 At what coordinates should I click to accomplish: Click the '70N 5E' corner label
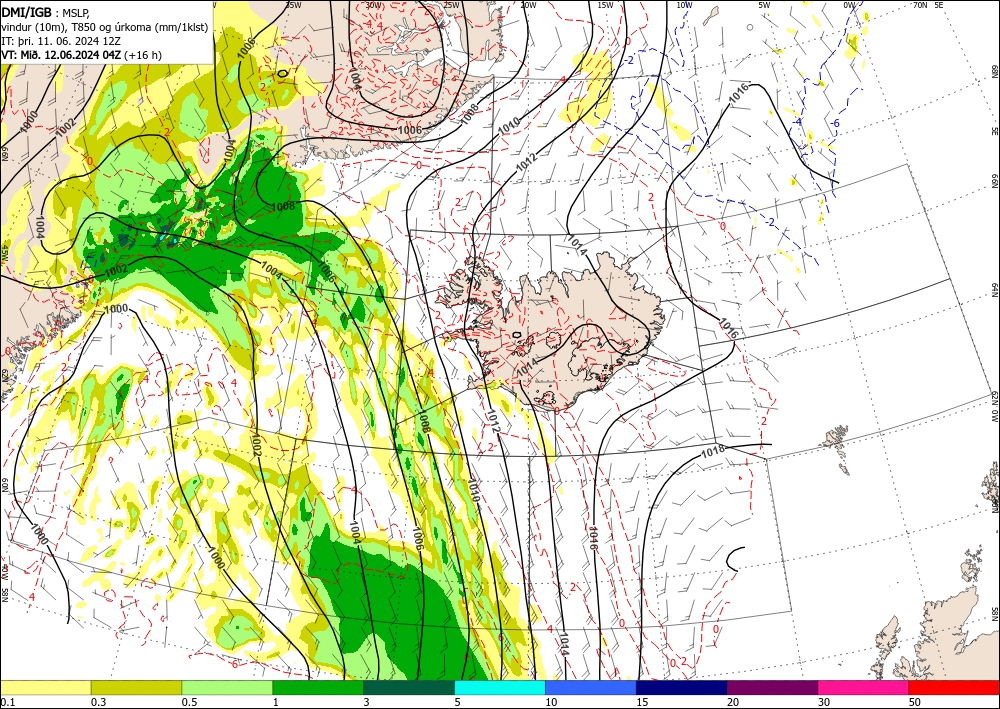click(x=928, y=5)
